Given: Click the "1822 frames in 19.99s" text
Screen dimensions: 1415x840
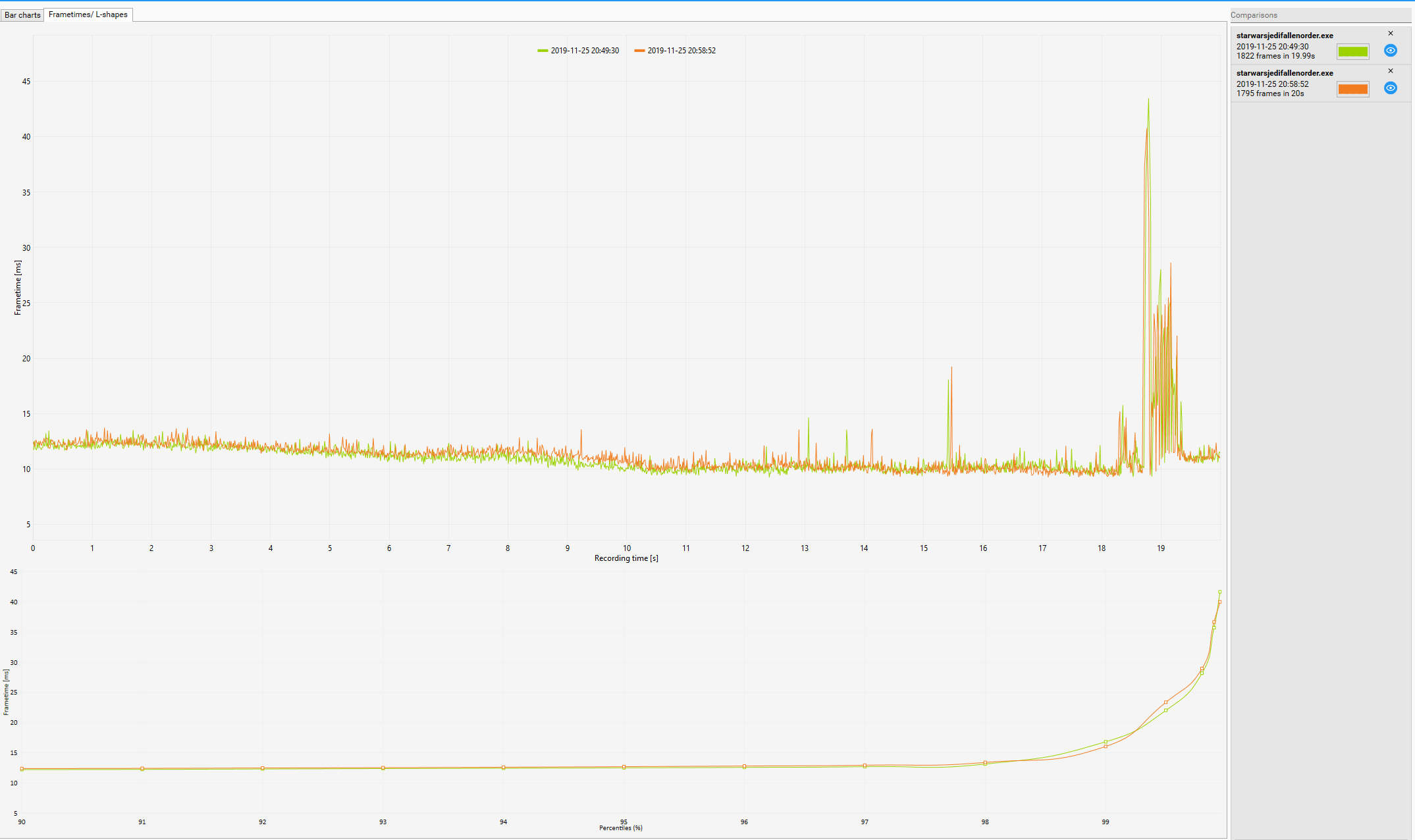Looking at the screenshot, I should [x=1275, y=56].
